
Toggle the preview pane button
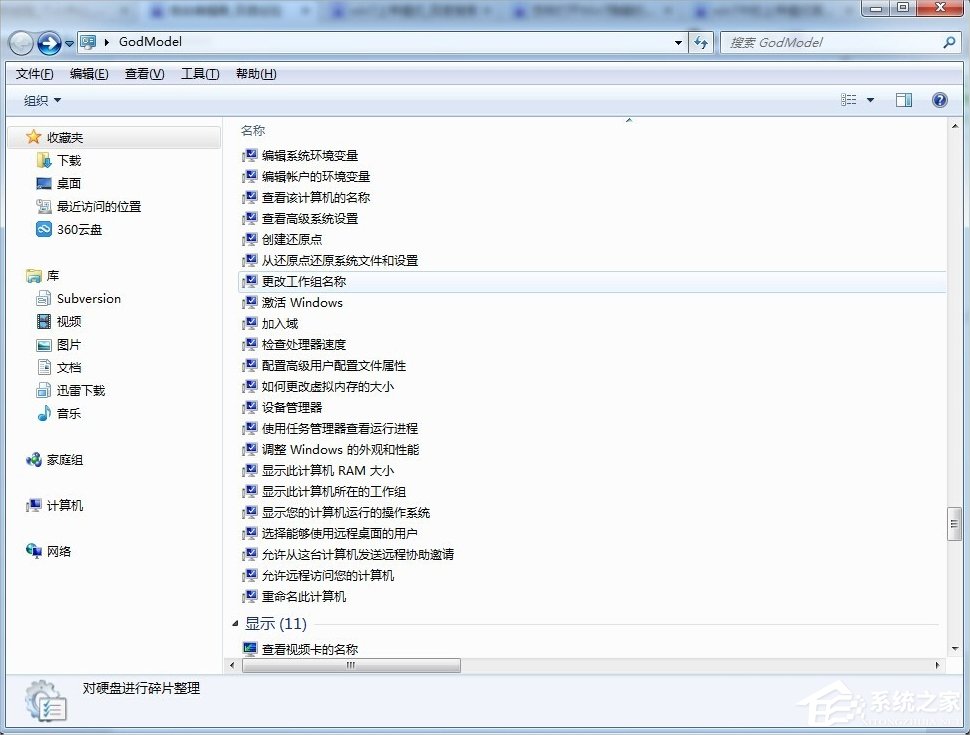click(905, 100)
